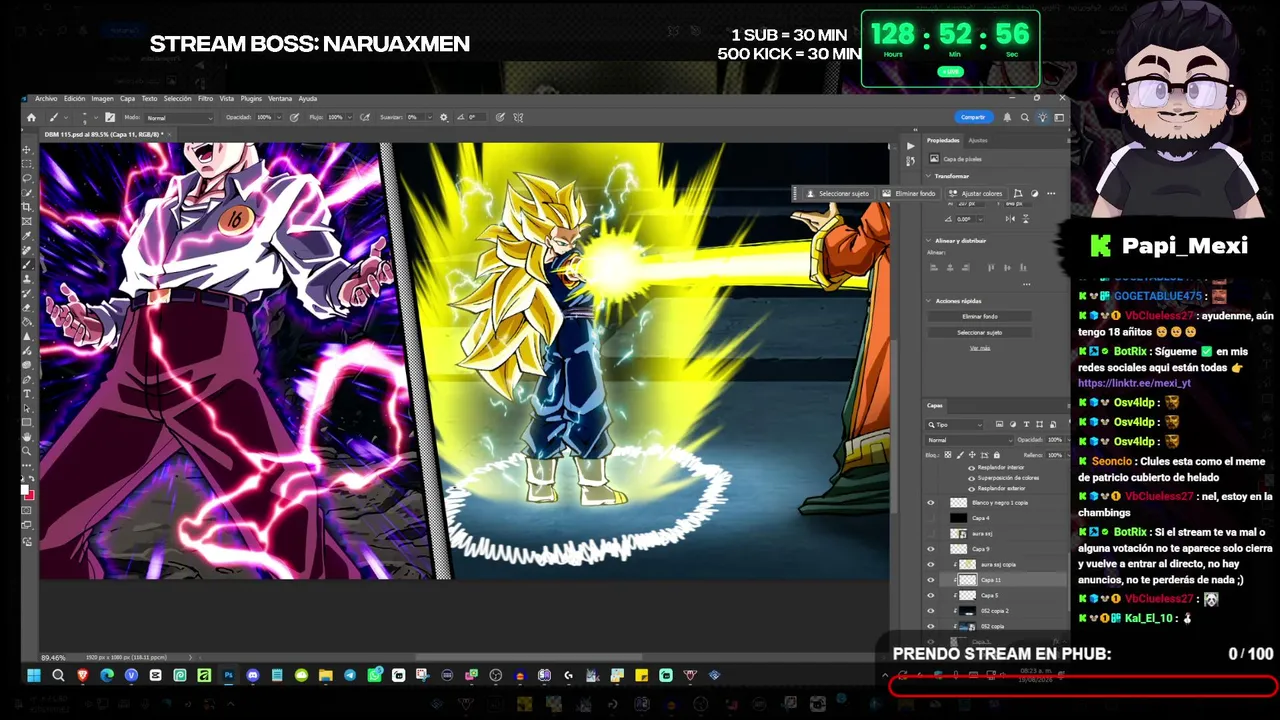Align left edges in Alinear section

click(934, 268)
